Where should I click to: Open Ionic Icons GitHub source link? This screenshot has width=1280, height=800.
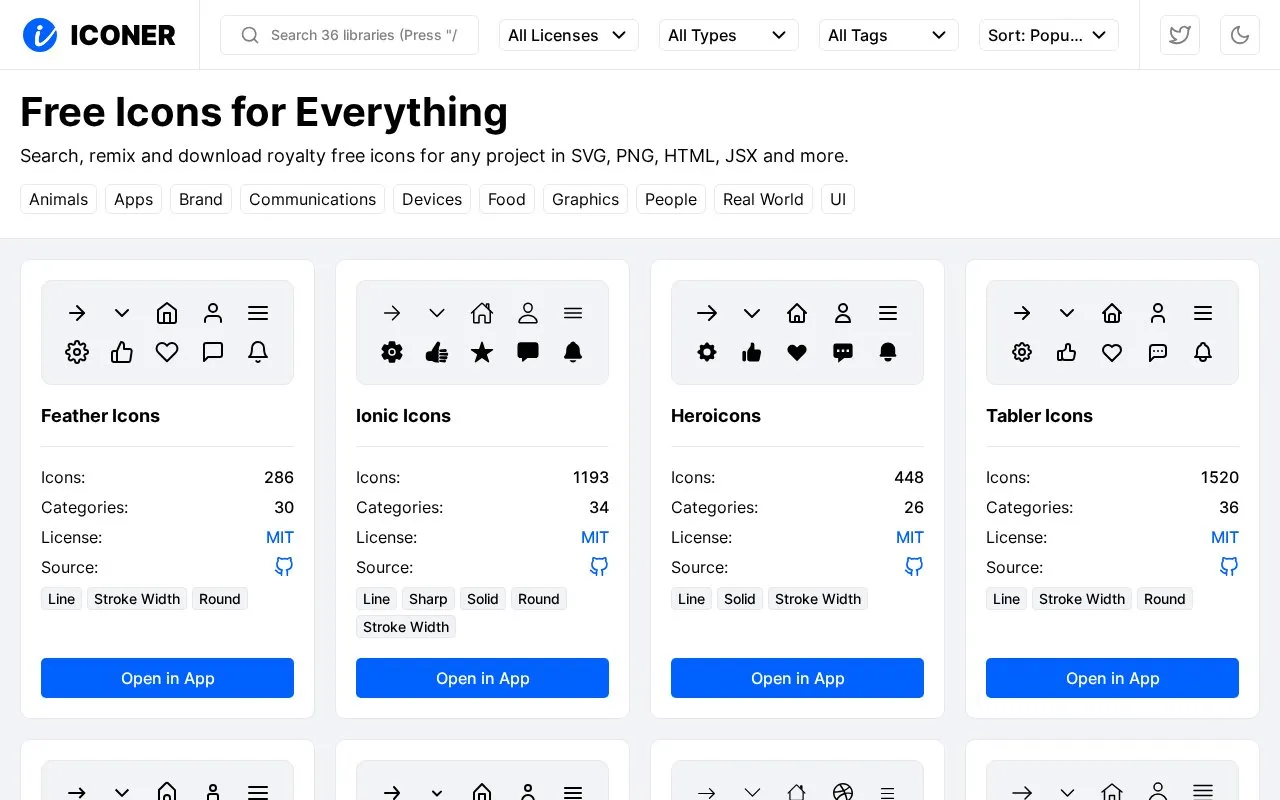(599, 567)
